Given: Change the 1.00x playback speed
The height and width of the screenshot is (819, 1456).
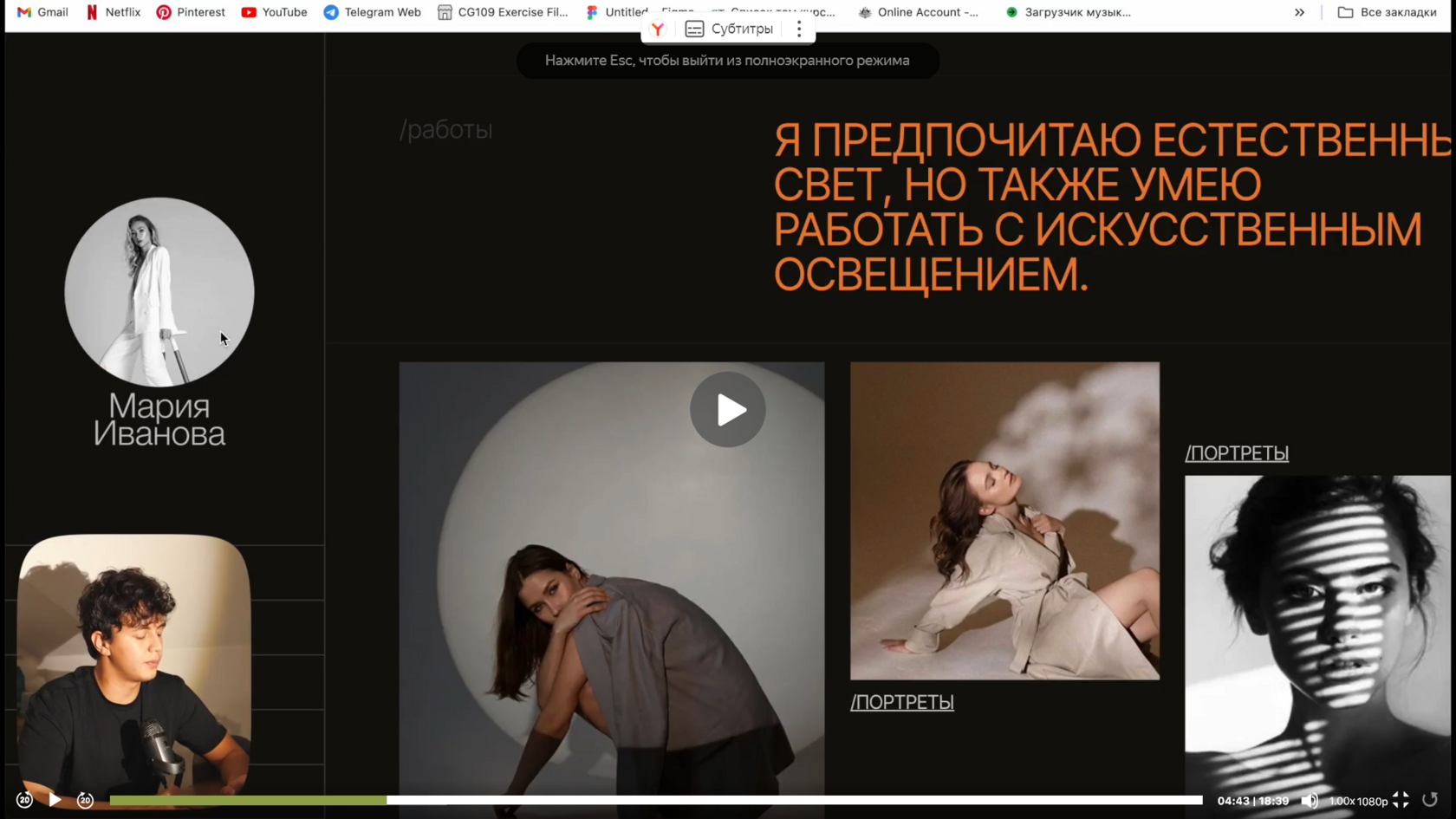Looking at the screenshot, I should pyautogui.click(x=1342, y=802).
